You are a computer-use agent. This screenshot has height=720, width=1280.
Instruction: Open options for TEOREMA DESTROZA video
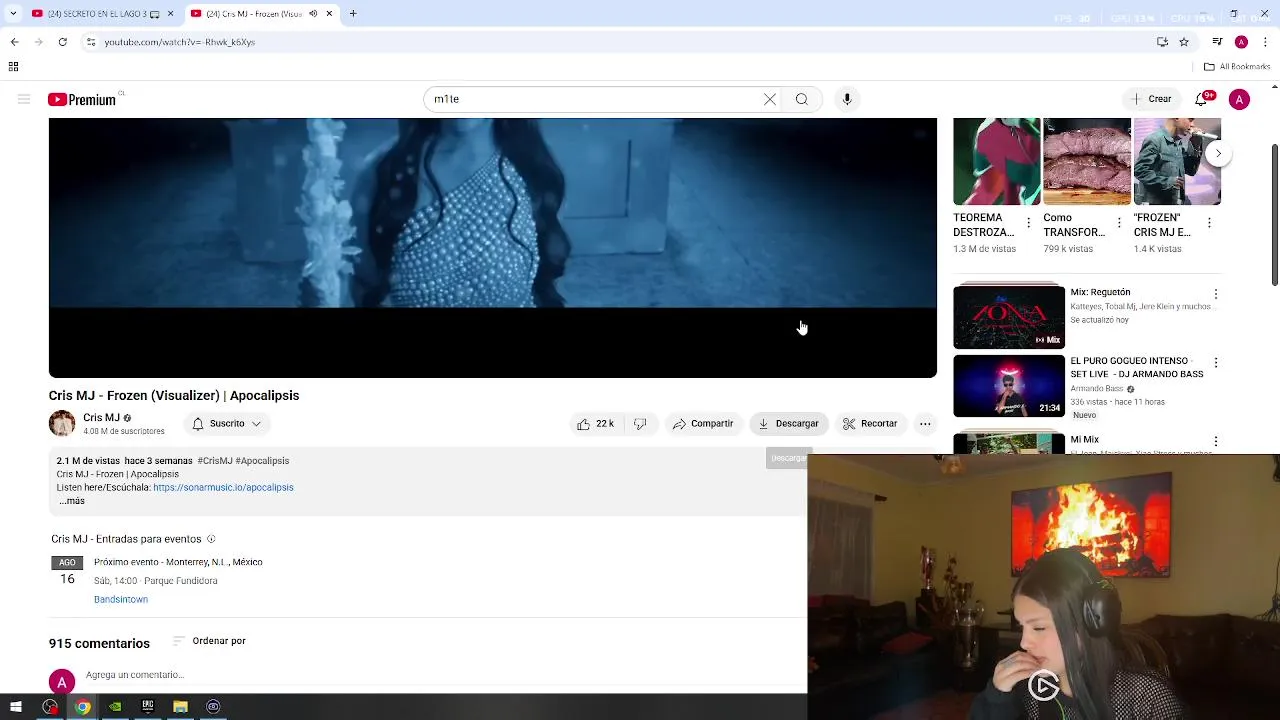pos(1028,223)
